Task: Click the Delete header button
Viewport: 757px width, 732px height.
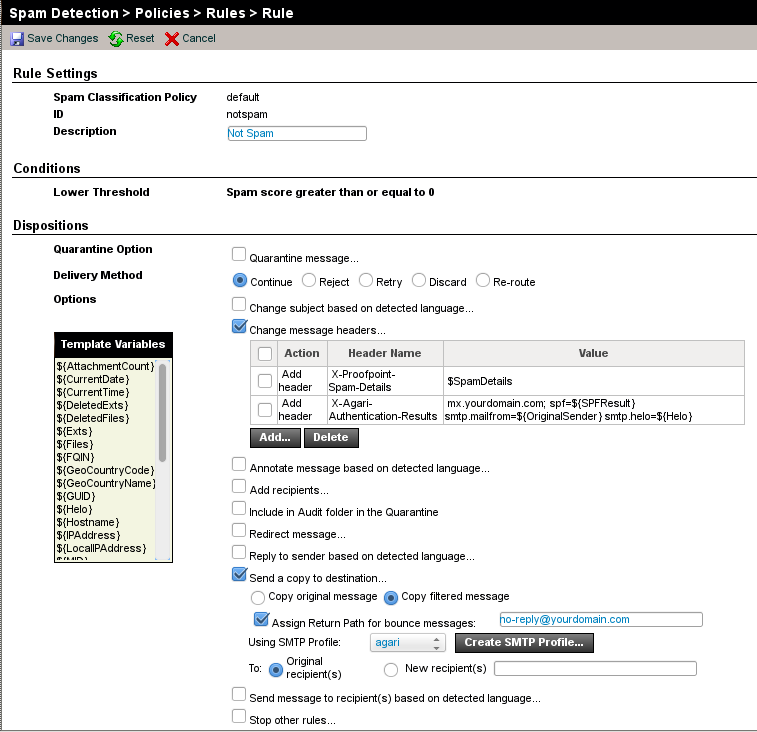Action: [331, 437]
